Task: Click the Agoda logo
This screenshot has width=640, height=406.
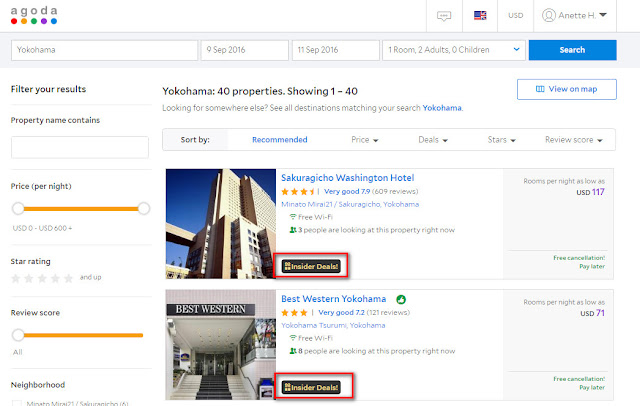Action: (x=34, y=15)
